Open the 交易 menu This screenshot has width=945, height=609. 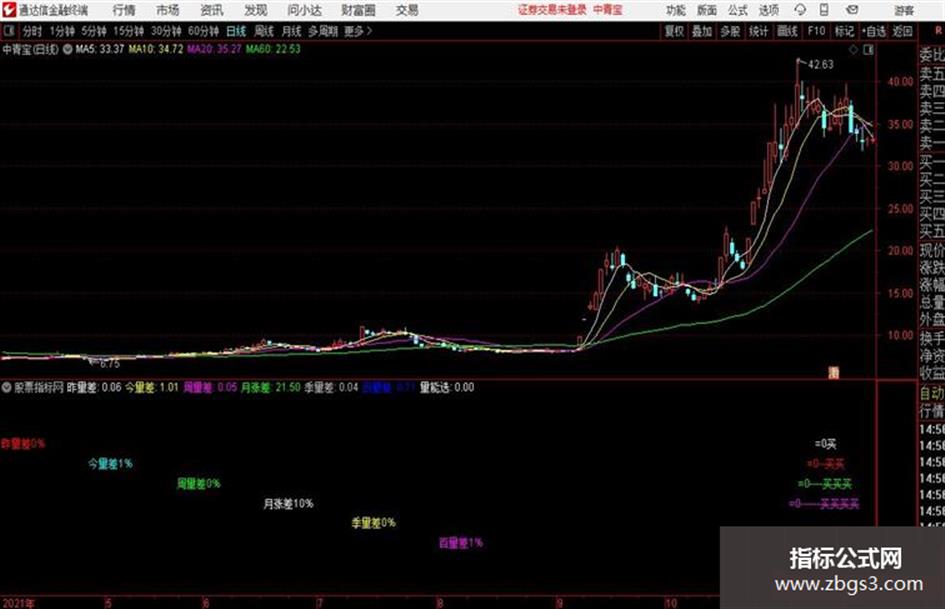tap(407, 10)
